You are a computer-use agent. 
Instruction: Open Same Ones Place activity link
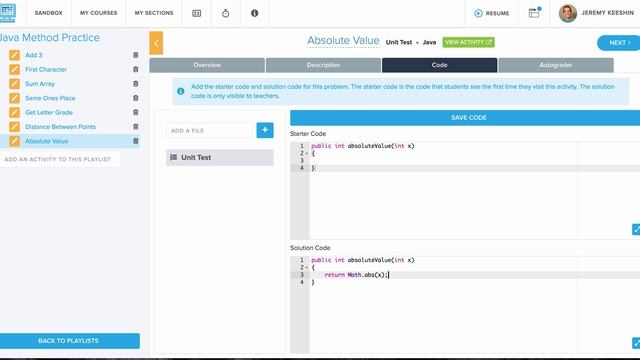coord(50,98)
